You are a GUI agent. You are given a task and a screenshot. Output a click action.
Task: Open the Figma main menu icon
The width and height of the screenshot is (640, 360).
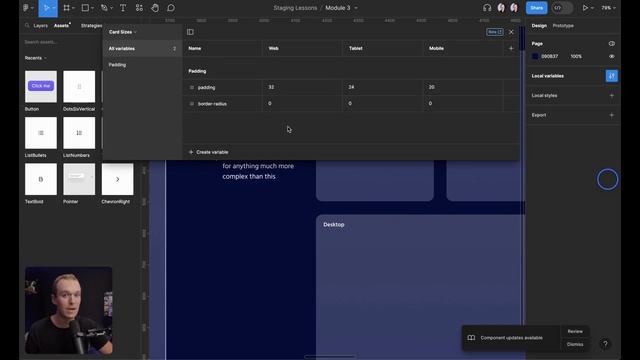(26, 8)
